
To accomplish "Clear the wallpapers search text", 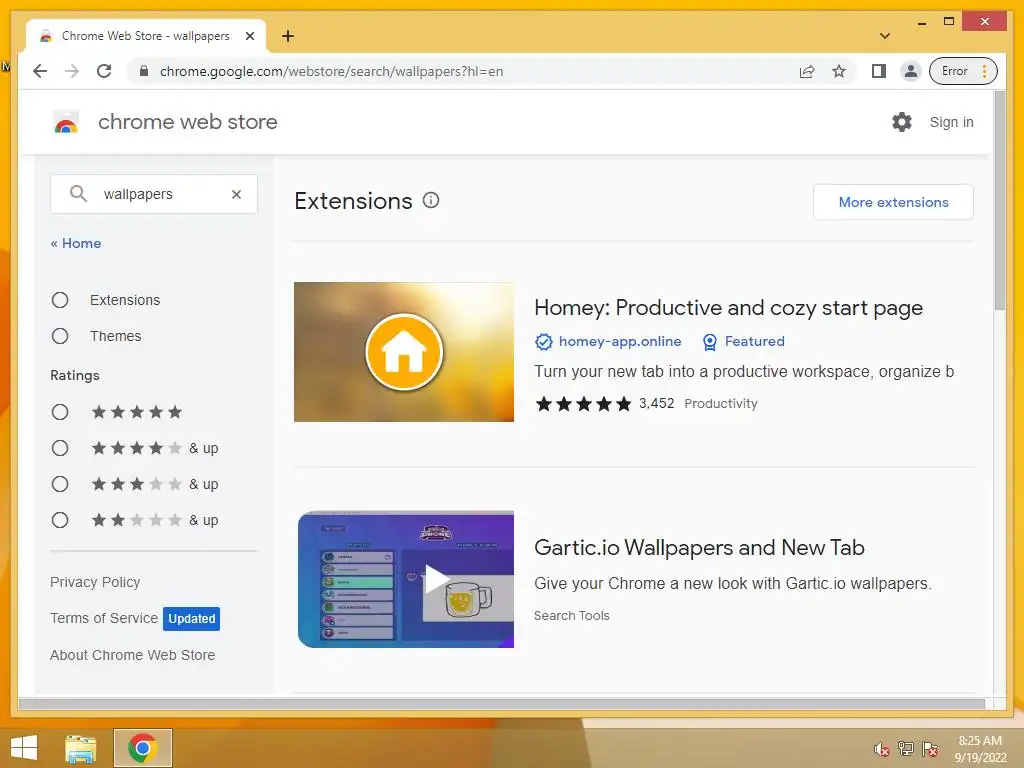I will tap(236, 194).
